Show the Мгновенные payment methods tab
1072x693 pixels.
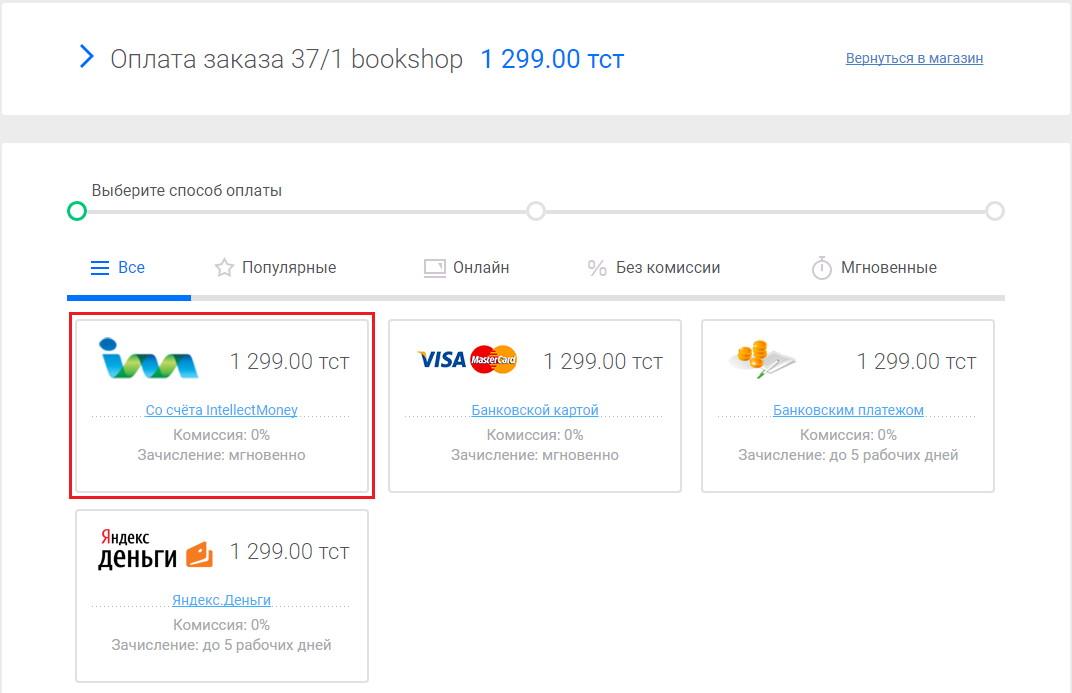point(888,268)
